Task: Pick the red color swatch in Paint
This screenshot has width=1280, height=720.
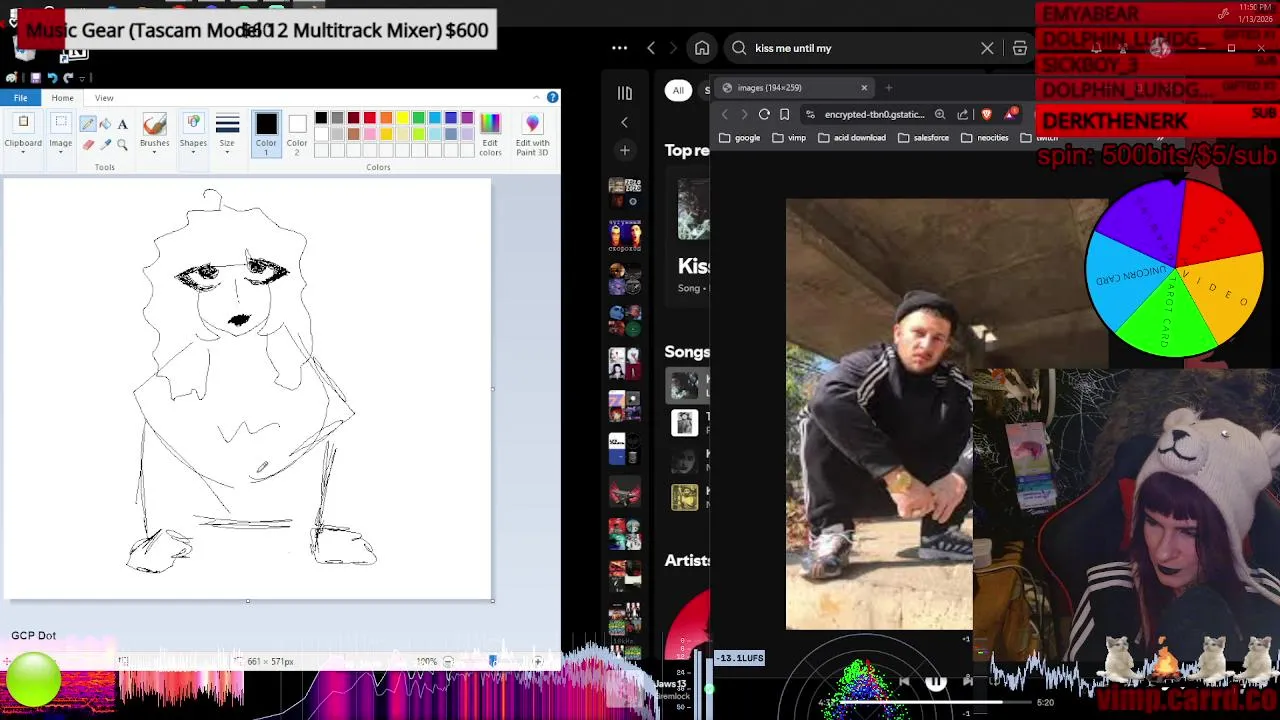Action: click(x=370, y=118)
